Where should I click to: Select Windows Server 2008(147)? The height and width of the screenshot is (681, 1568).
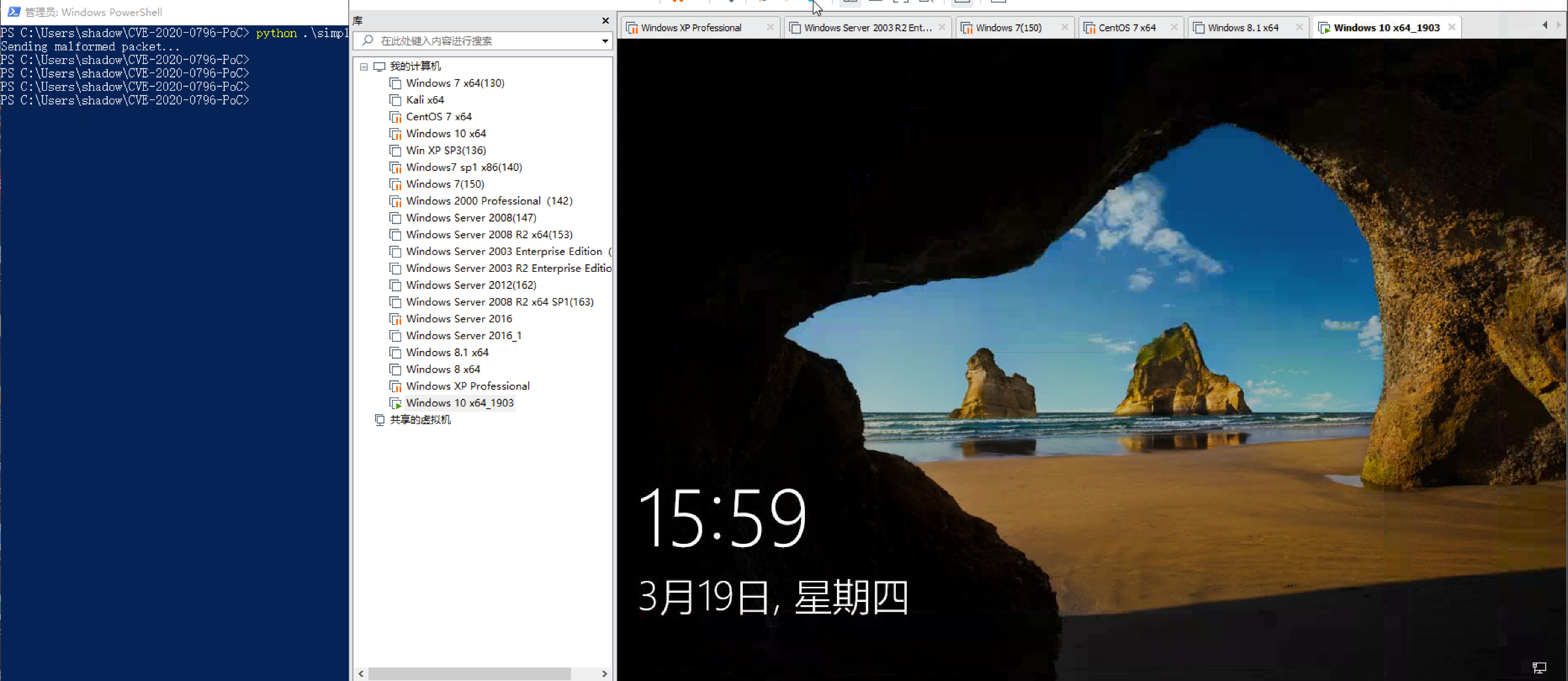(x=471, y=218)
